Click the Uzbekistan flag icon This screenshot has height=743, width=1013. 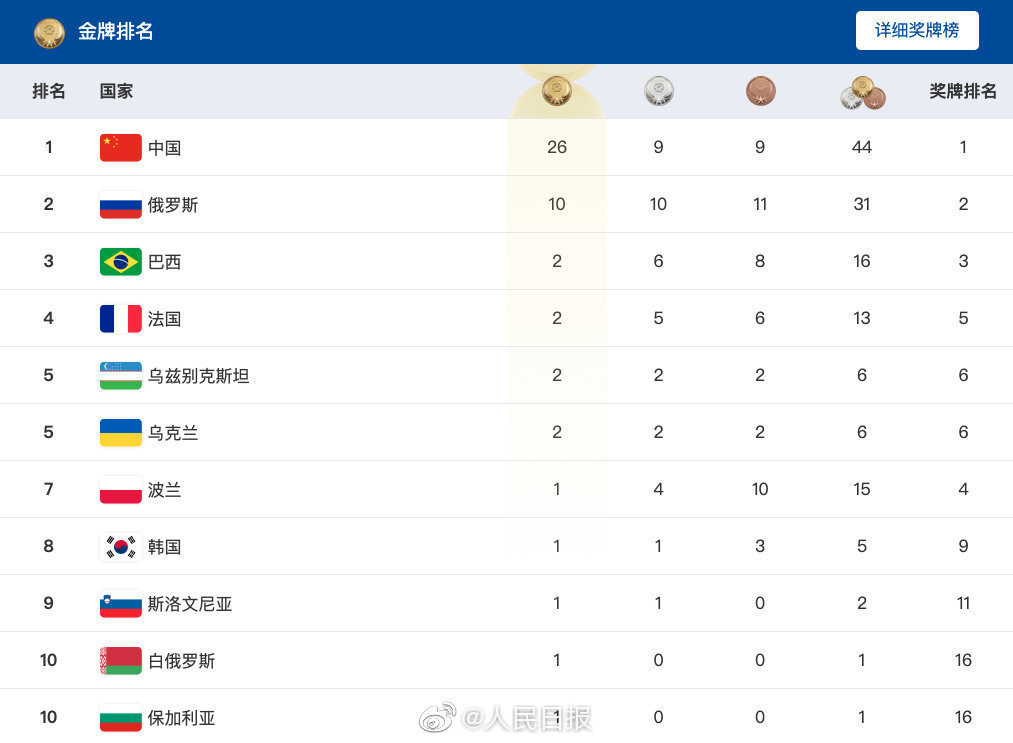point(121,375)
